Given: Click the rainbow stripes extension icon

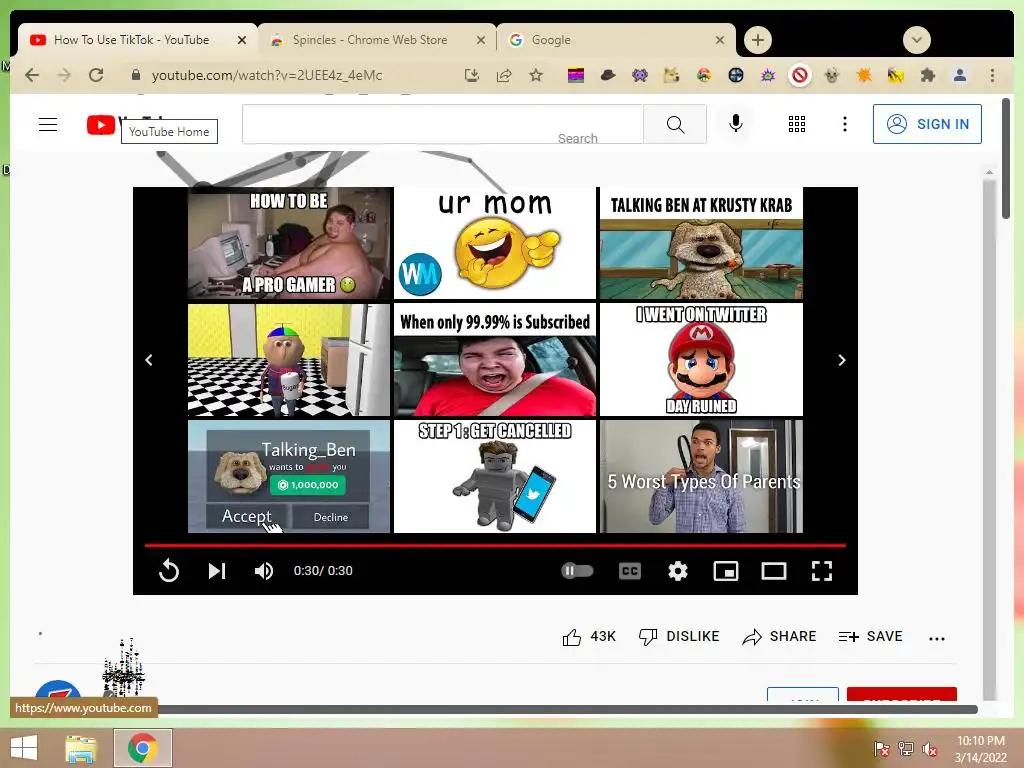Looking at the screenshot, I should pos(575,75).
